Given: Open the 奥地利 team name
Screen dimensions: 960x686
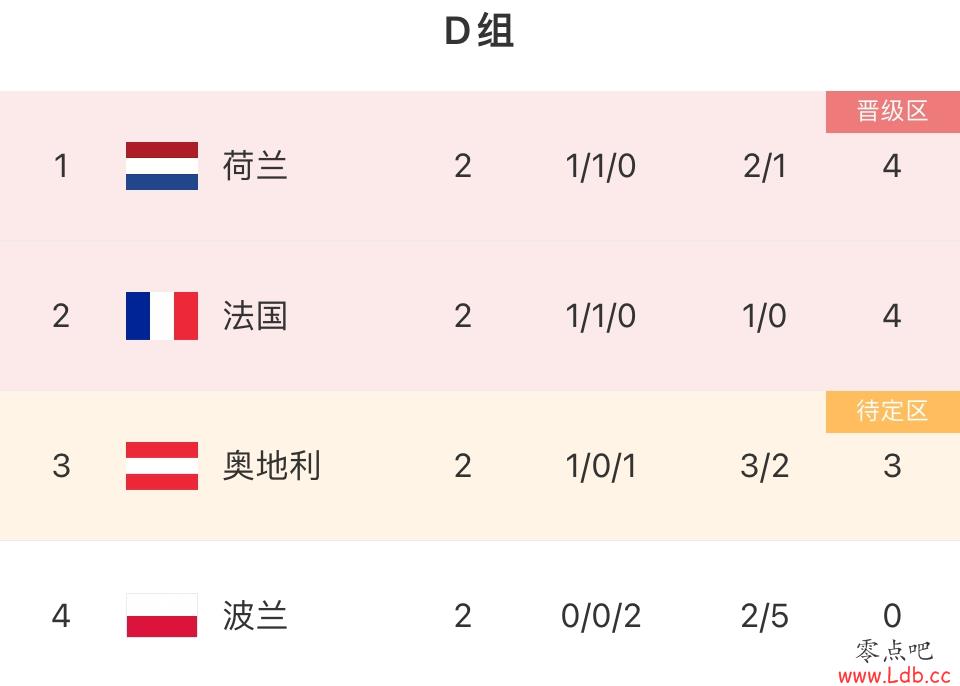Looking at the screenshot, I should pos(271,466).
